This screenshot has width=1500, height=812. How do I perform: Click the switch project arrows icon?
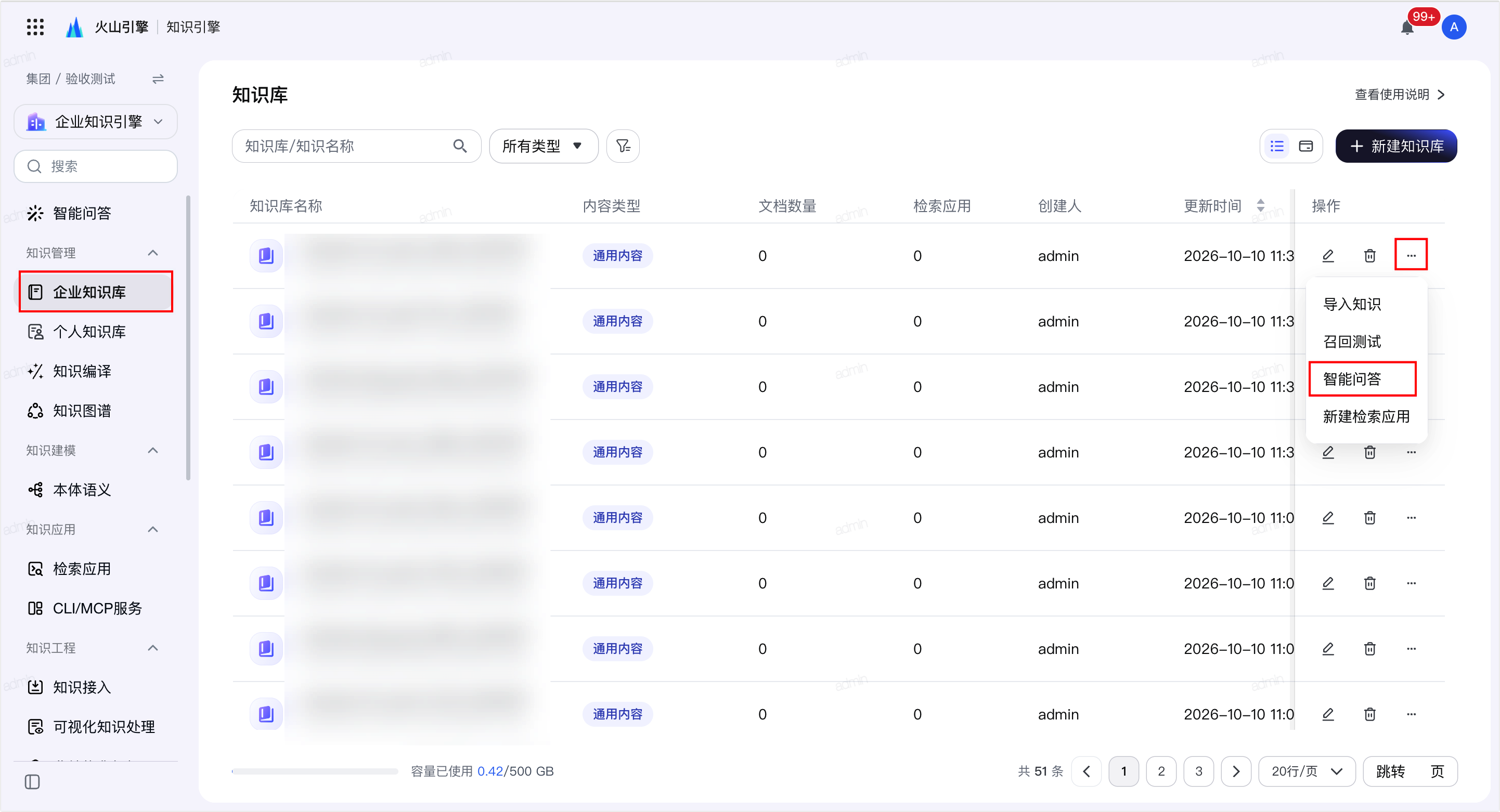coord(158,78)
